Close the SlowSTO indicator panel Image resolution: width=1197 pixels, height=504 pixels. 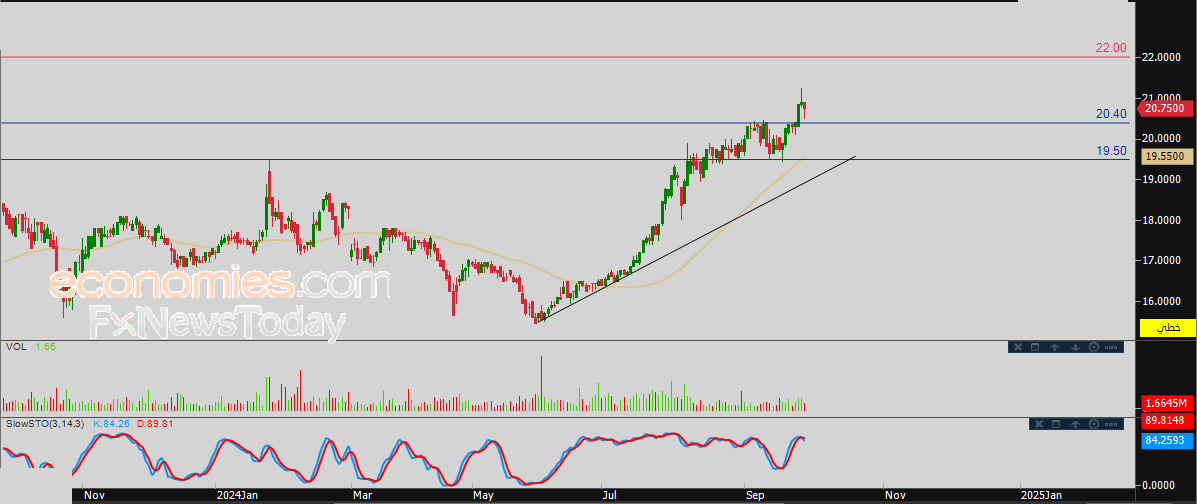(x=1039, y=424)
